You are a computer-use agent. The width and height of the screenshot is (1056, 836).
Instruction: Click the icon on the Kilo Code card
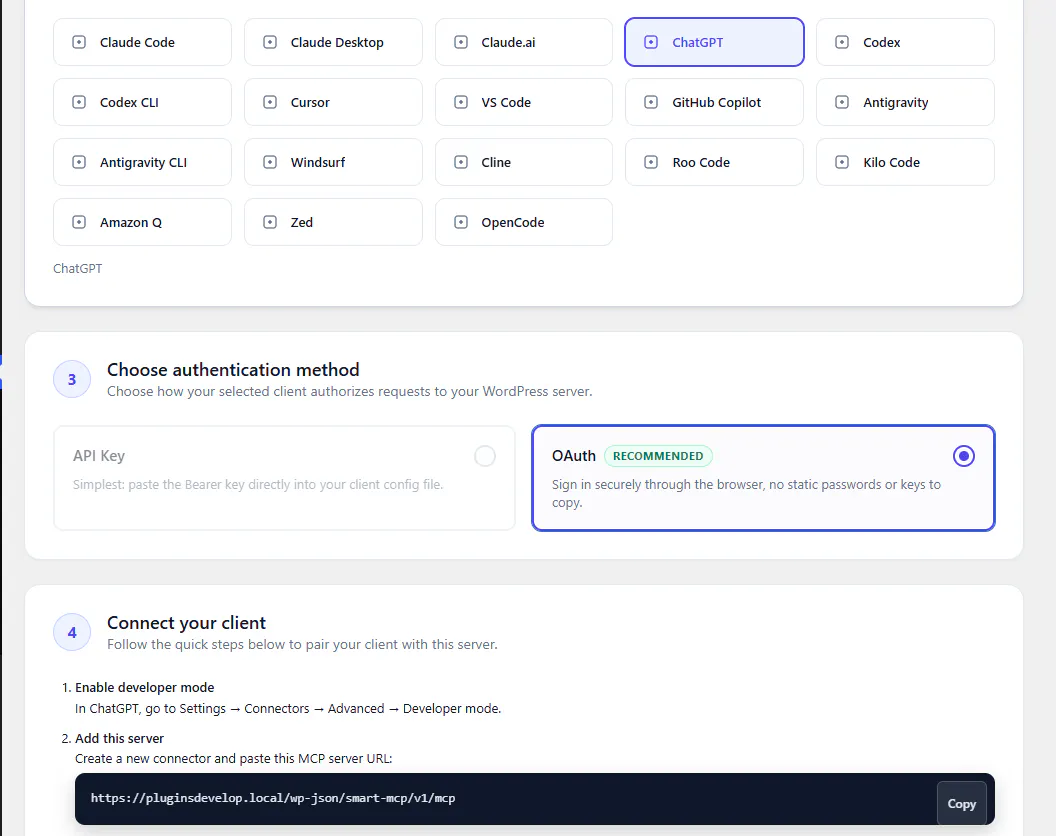coord(842,162)
